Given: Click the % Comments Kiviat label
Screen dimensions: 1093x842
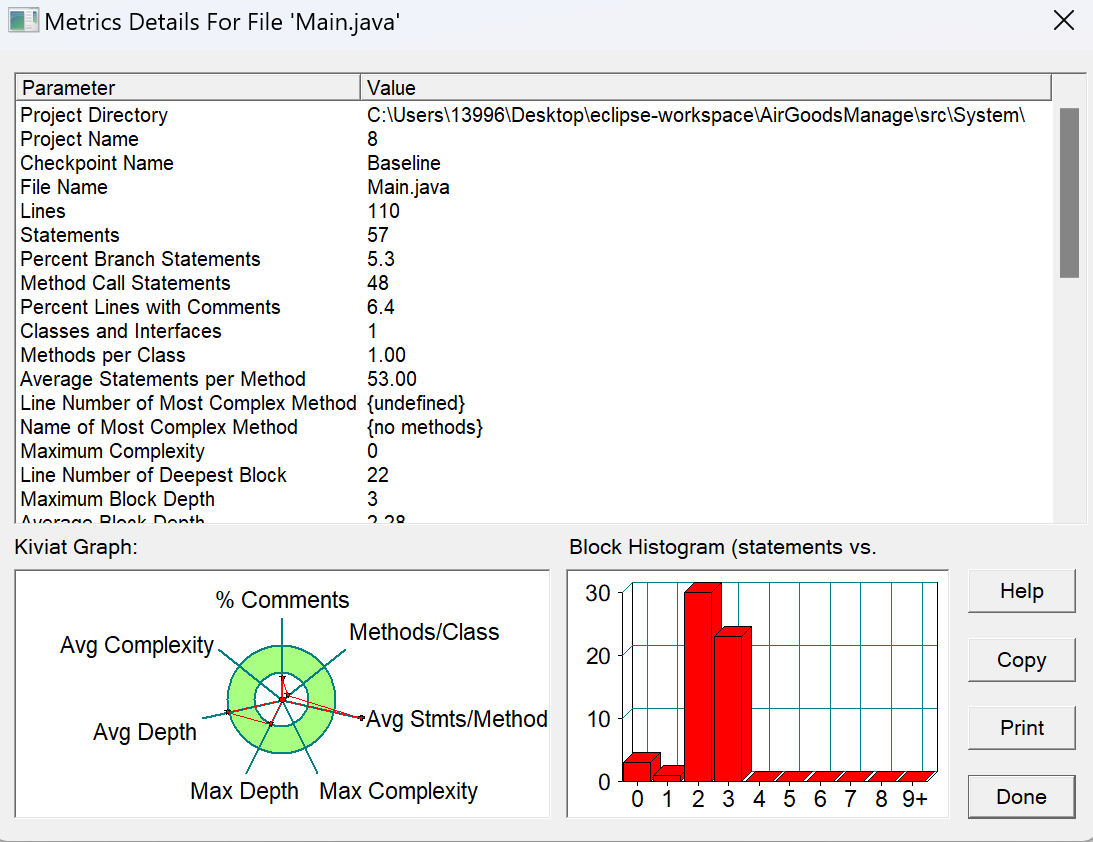Looking at the screenshot, I should 282,600.
